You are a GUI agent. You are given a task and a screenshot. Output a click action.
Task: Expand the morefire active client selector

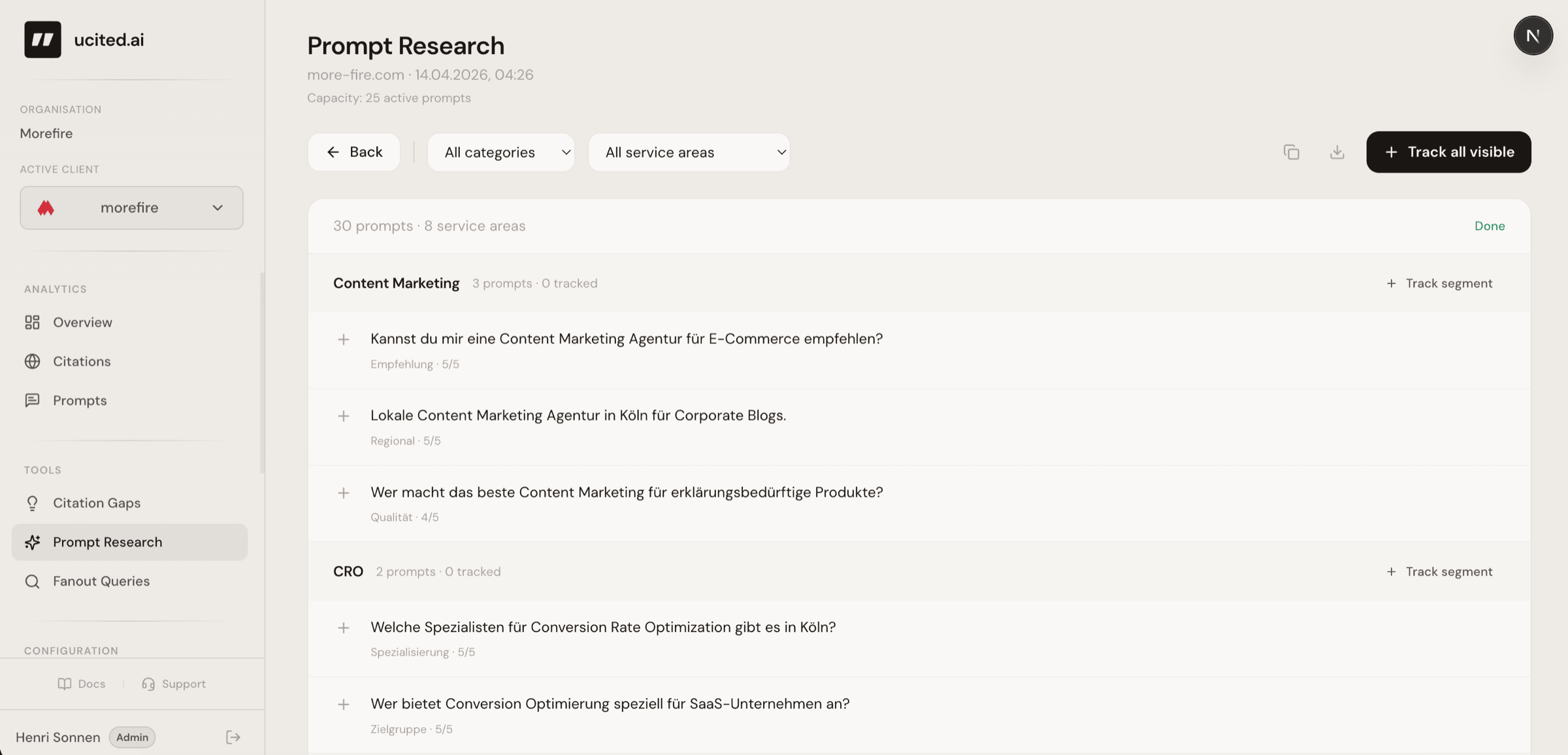[131, 208]
